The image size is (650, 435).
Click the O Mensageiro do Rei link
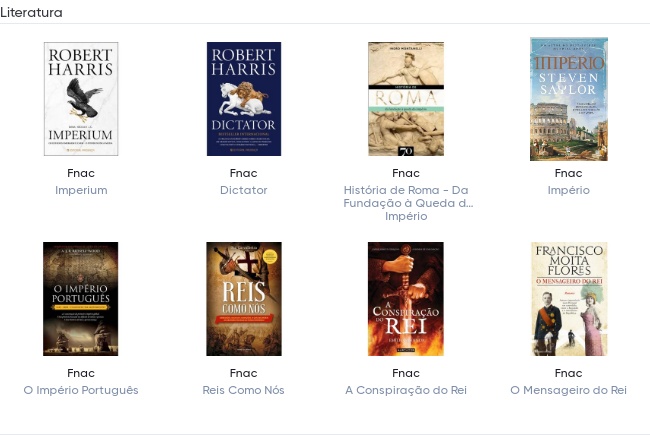568,390
